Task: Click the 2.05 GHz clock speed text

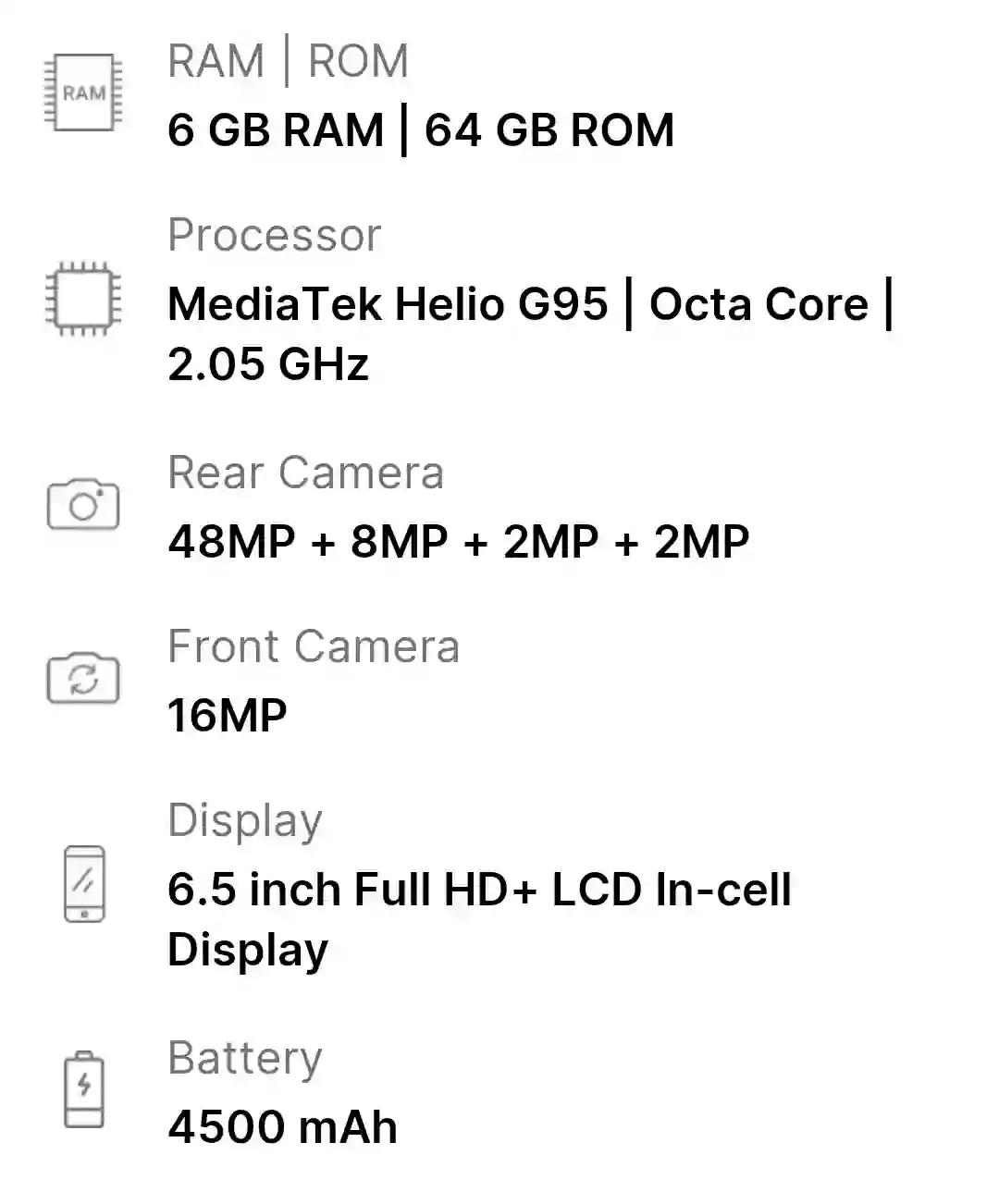Action: (x=268, y=363)
